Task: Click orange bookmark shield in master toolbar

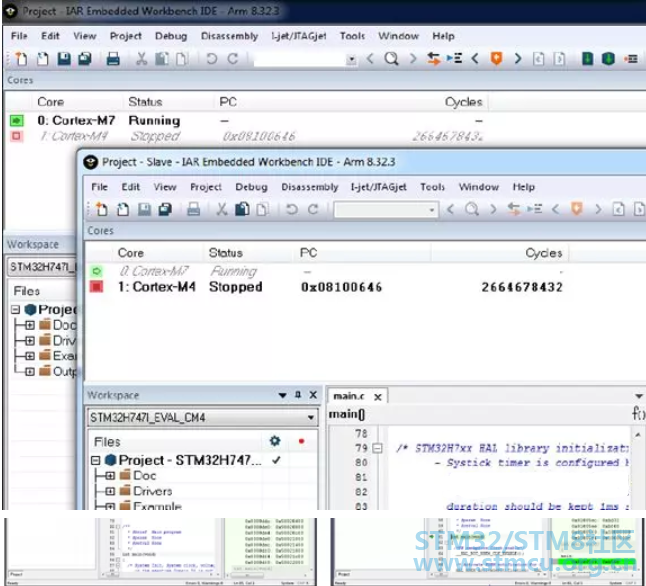Action: coord(496,59)
